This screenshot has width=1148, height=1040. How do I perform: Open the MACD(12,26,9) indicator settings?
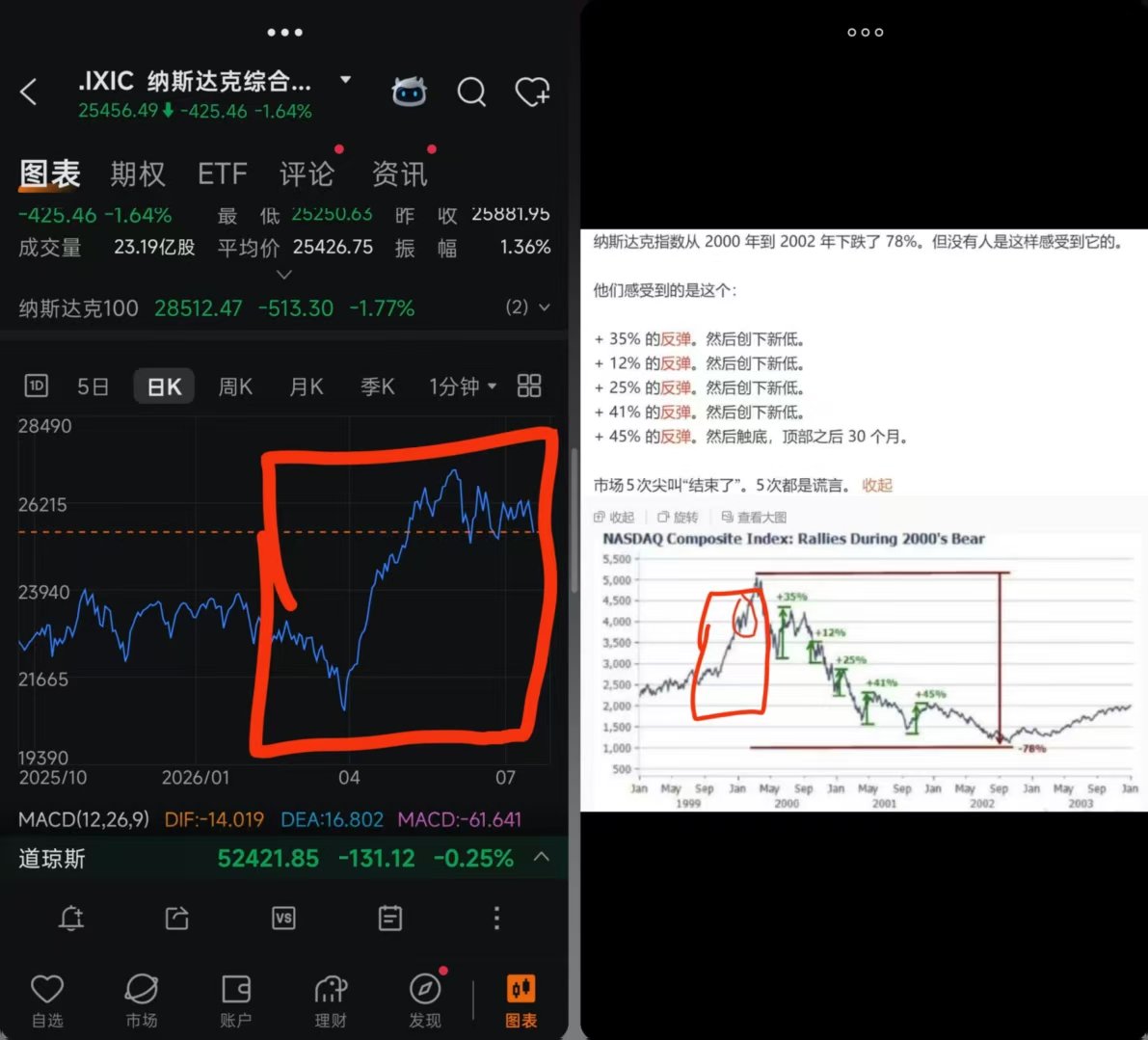click(84, 819)
